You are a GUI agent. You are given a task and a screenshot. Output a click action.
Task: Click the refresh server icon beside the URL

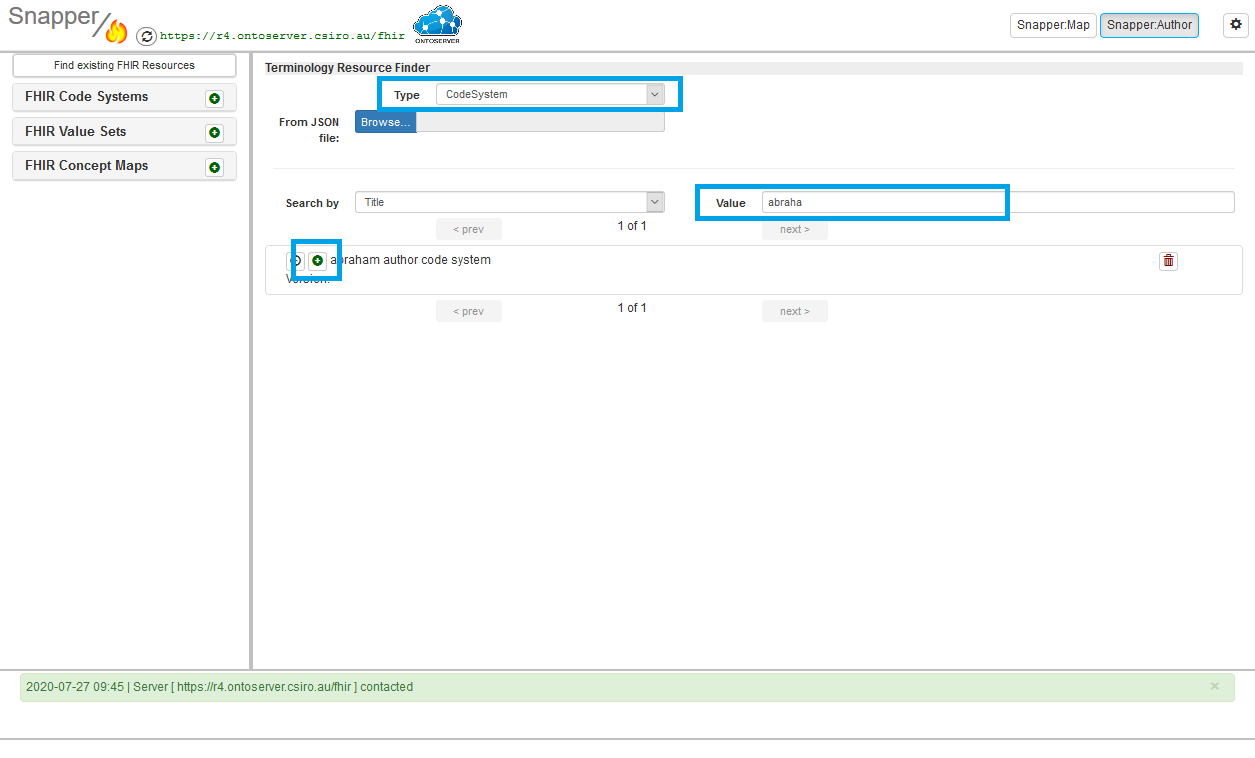tap(146, 36)
